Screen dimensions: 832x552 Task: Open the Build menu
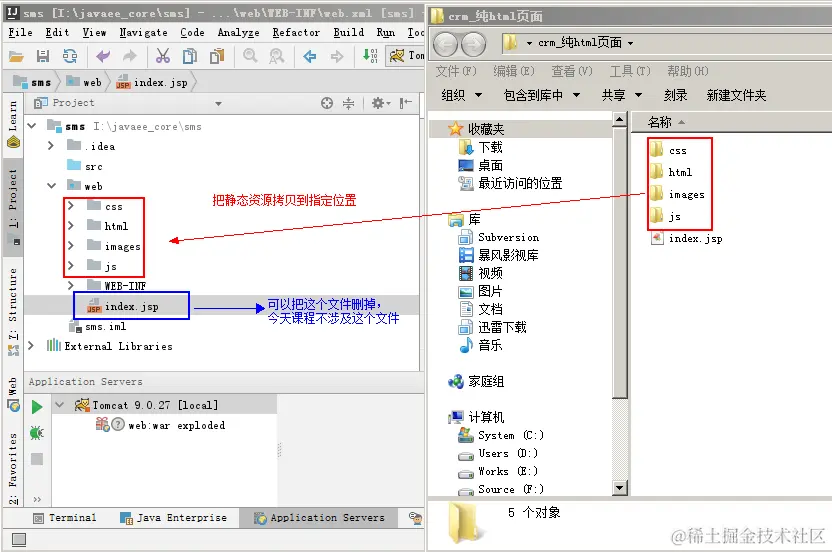(349, 32)
